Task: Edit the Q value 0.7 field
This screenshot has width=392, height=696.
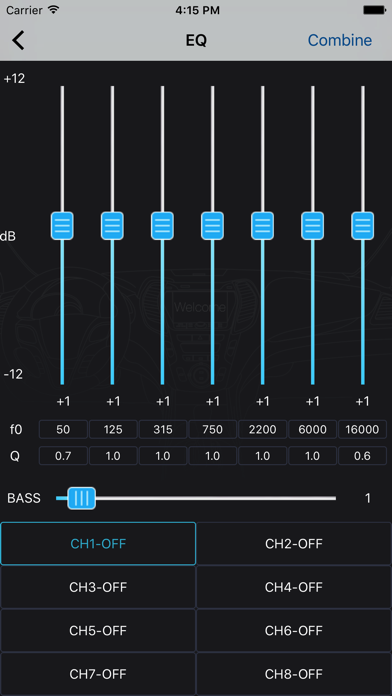Action: [63, 456]
